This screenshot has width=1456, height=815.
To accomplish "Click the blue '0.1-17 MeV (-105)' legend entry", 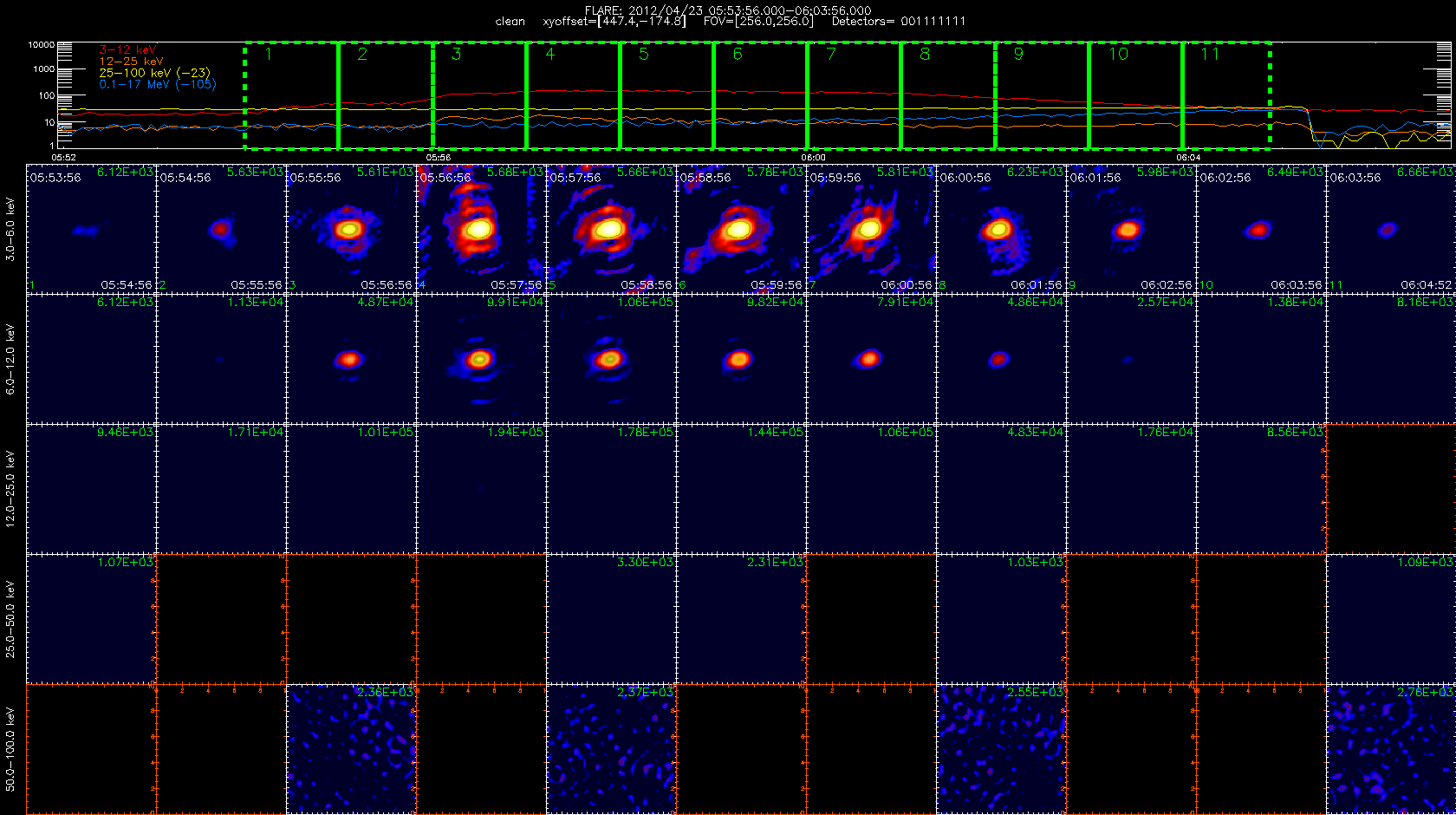I will (158, 84).
